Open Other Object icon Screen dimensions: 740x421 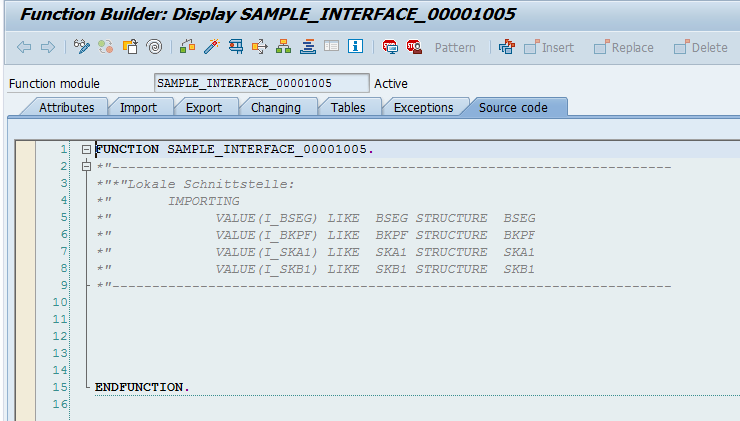pos(130,46)
